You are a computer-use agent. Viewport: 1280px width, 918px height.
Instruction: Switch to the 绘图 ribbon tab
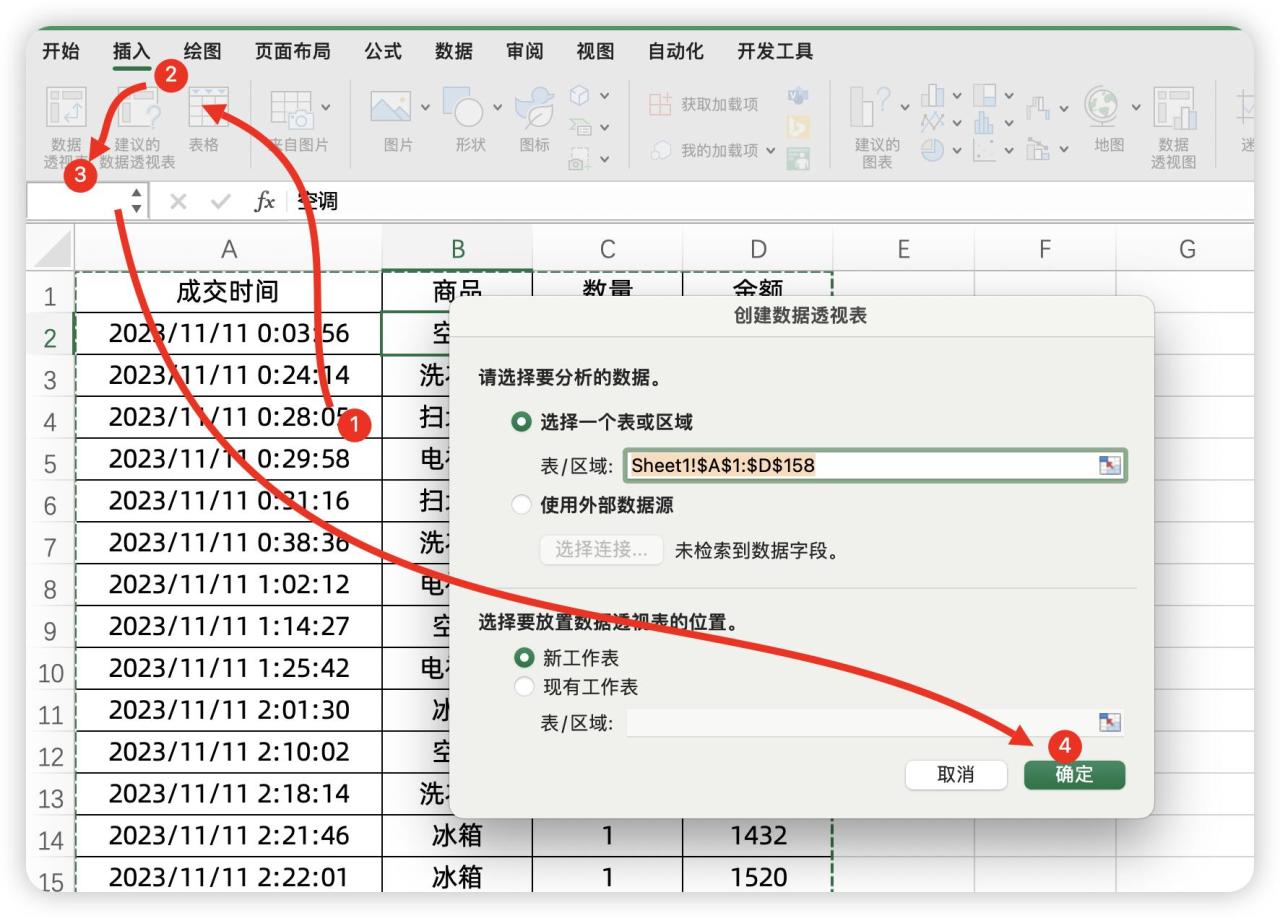pos(203,51)
